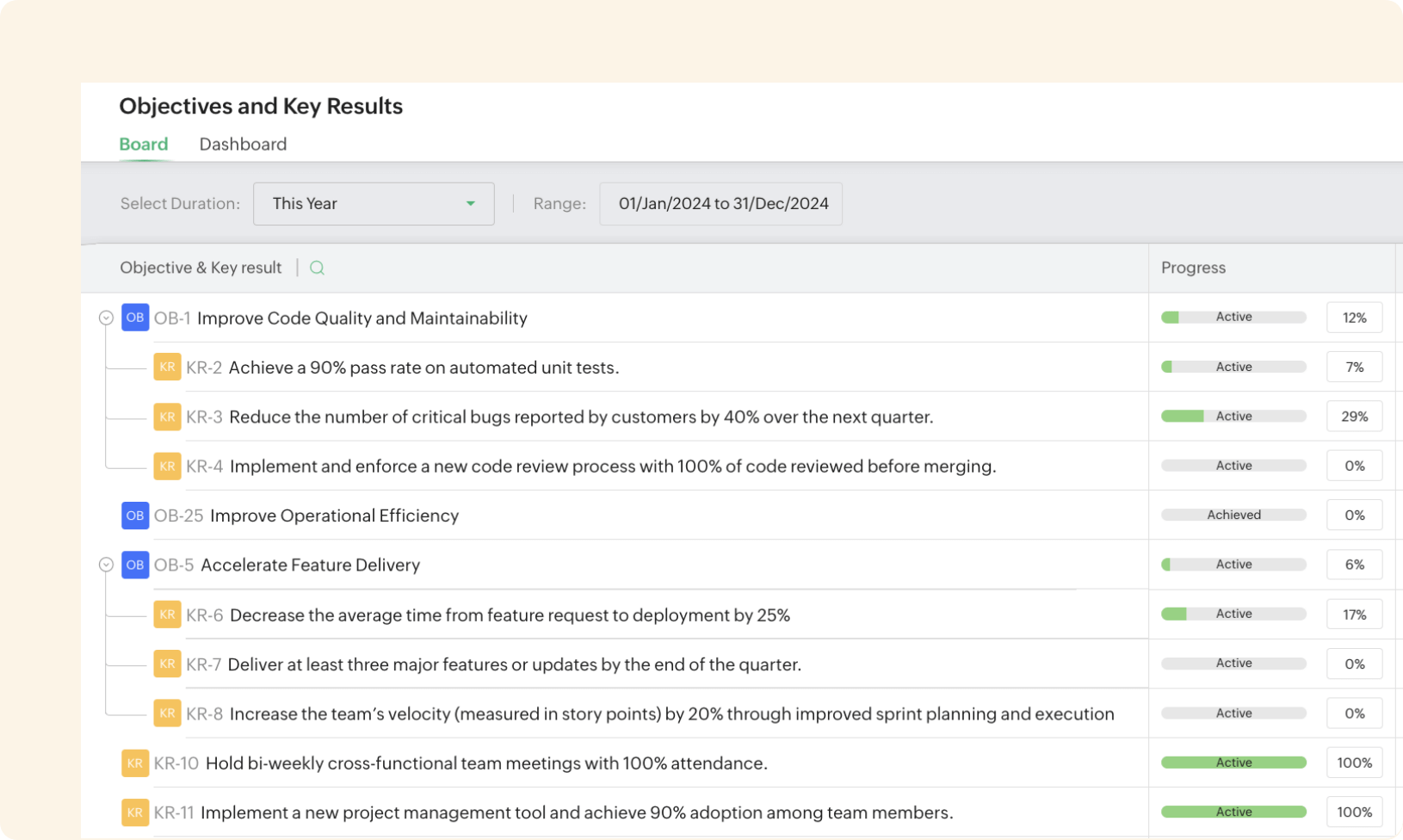Click the OB badge icon for OB-25

point(135,516)
